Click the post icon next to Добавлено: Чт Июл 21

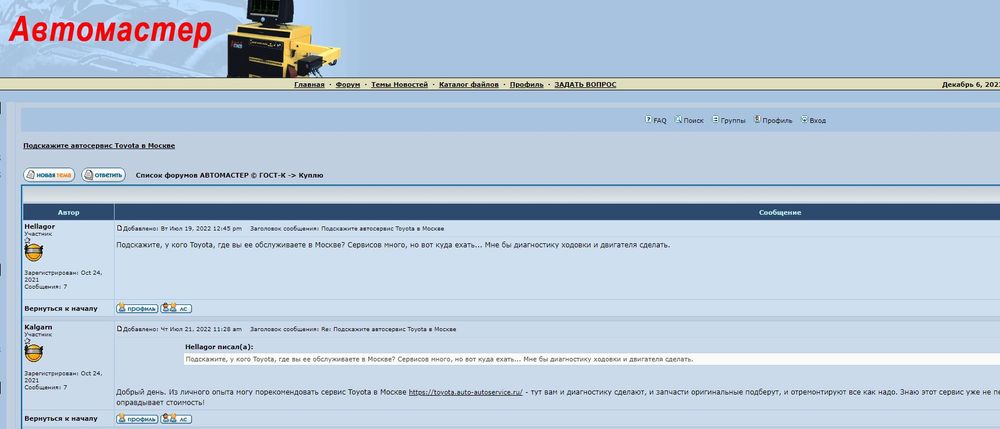[x=119, y=328]
